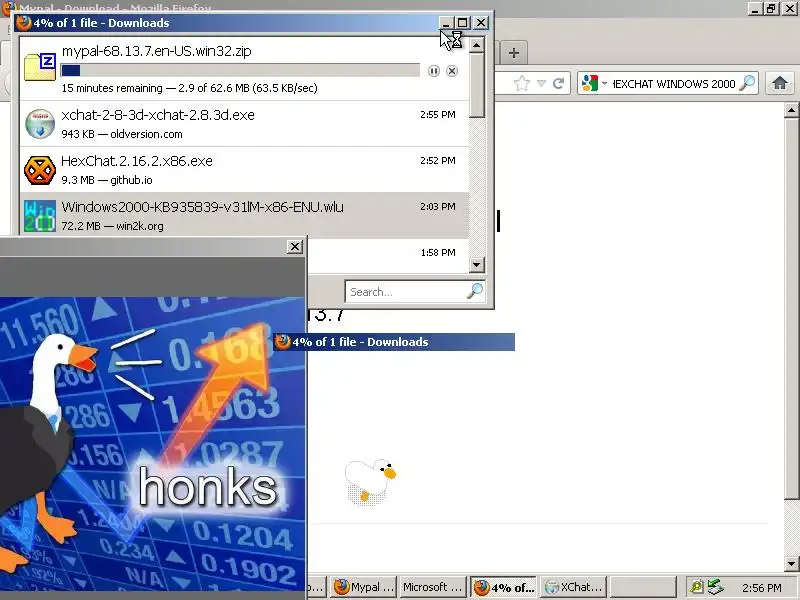Cancel the mypal zip download
This screenshot has width=800, height=600.
coord(452,71)
